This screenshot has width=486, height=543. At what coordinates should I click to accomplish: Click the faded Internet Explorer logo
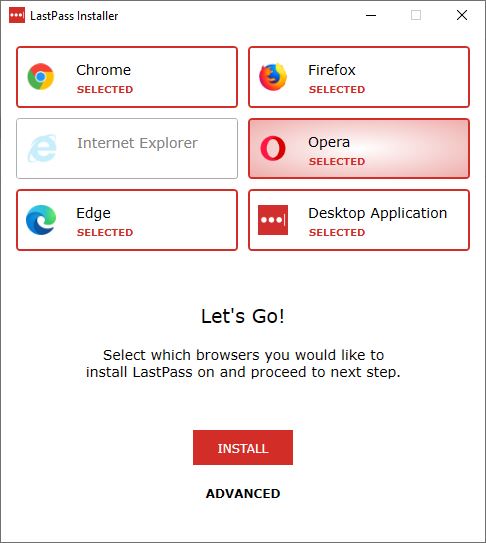42,148
